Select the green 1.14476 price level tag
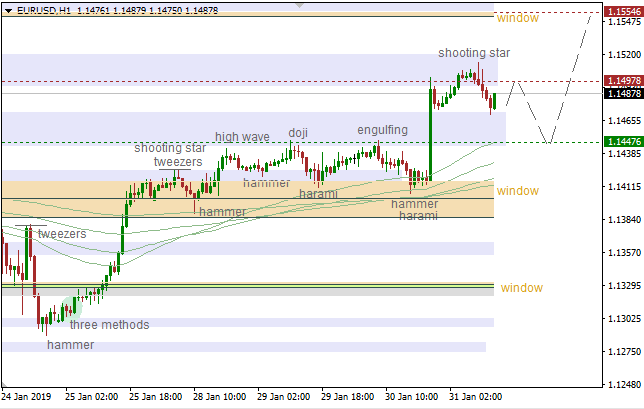 619,143
